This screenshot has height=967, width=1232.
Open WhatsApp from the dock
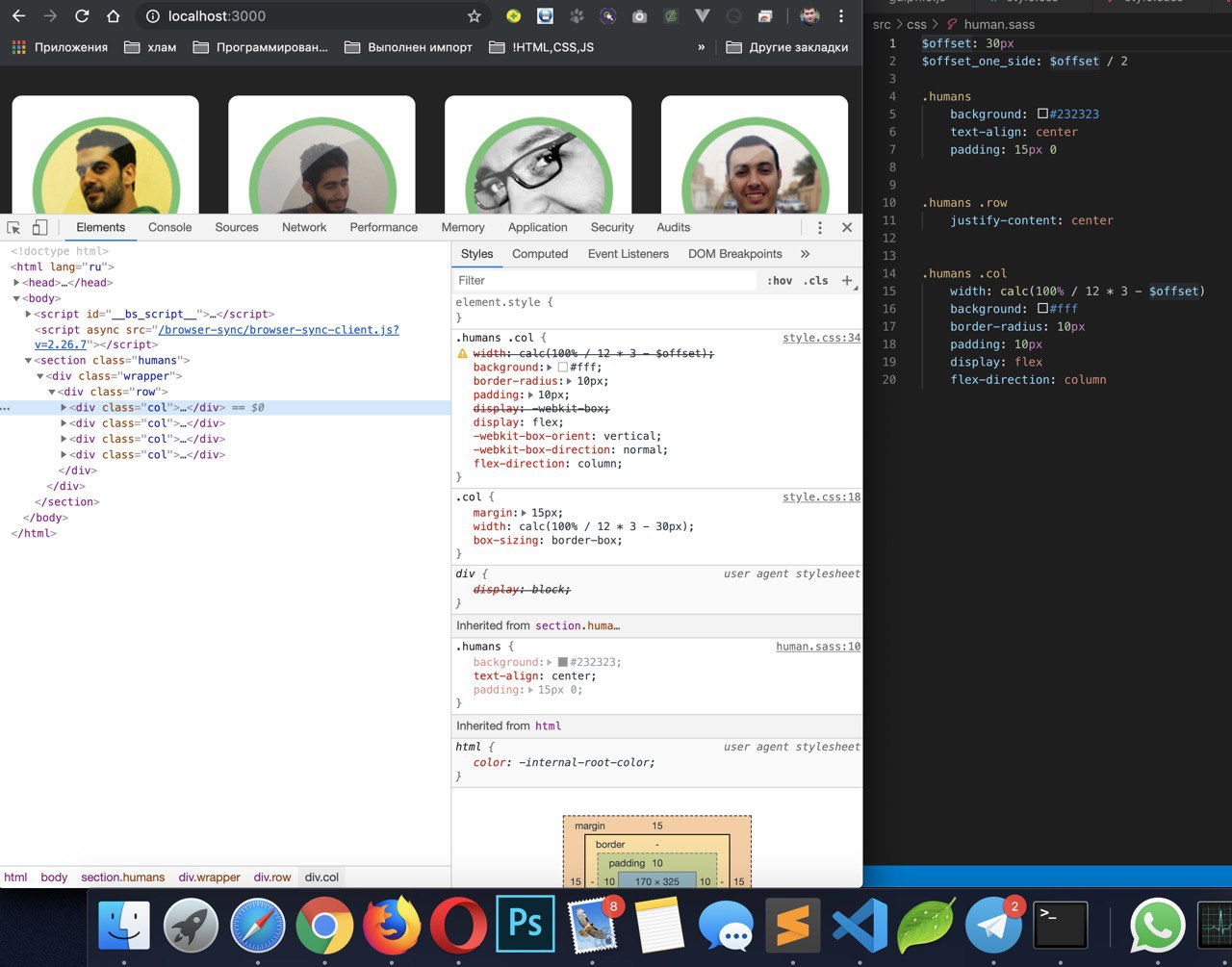[1157, 926]
